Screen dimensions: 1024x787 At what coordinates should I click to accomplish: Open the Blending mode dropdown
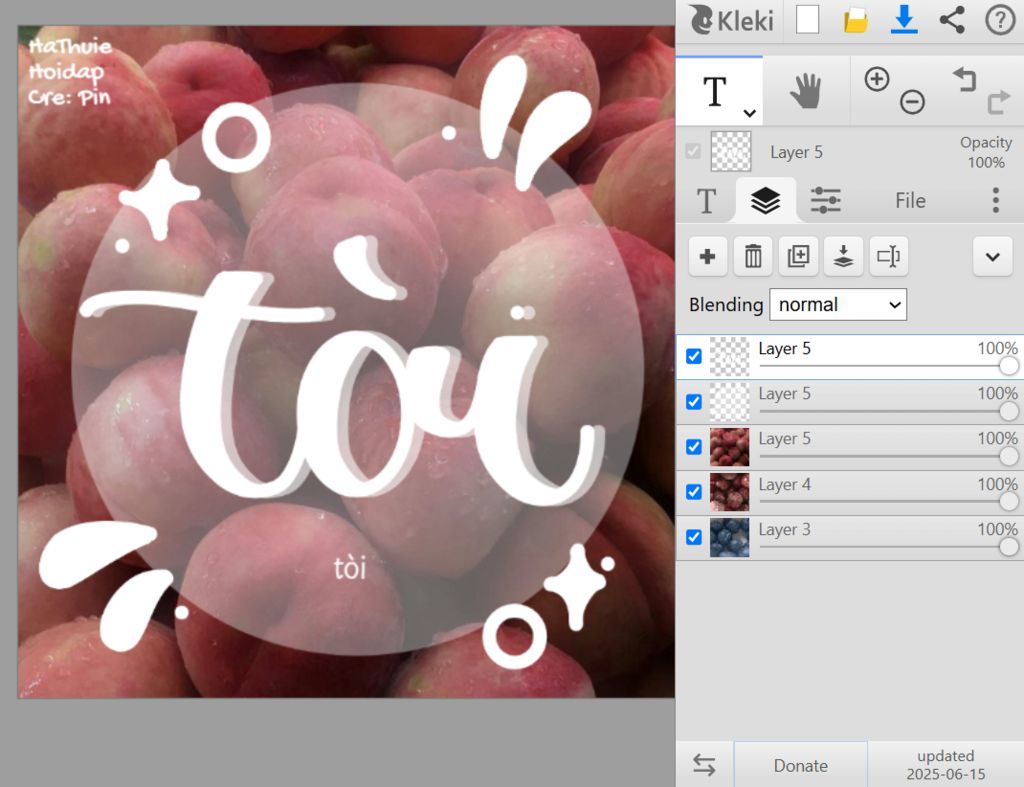837,304
